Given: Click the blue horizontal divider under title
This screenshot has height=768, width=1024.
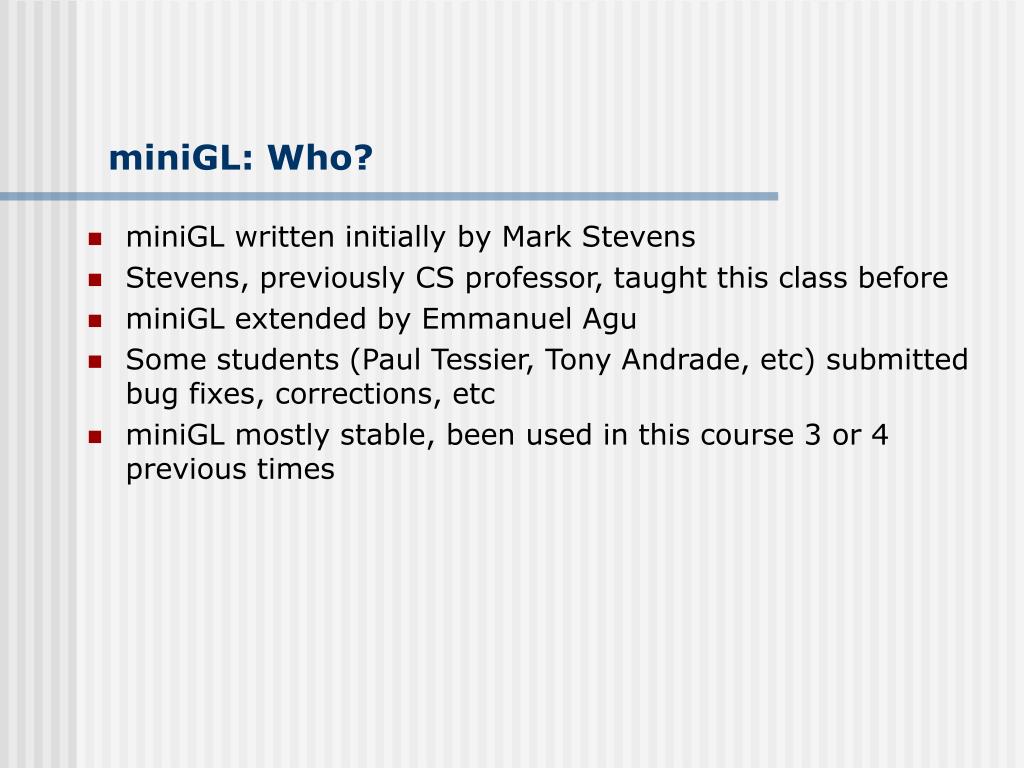Looking at the screenshot, I should 389,196.
